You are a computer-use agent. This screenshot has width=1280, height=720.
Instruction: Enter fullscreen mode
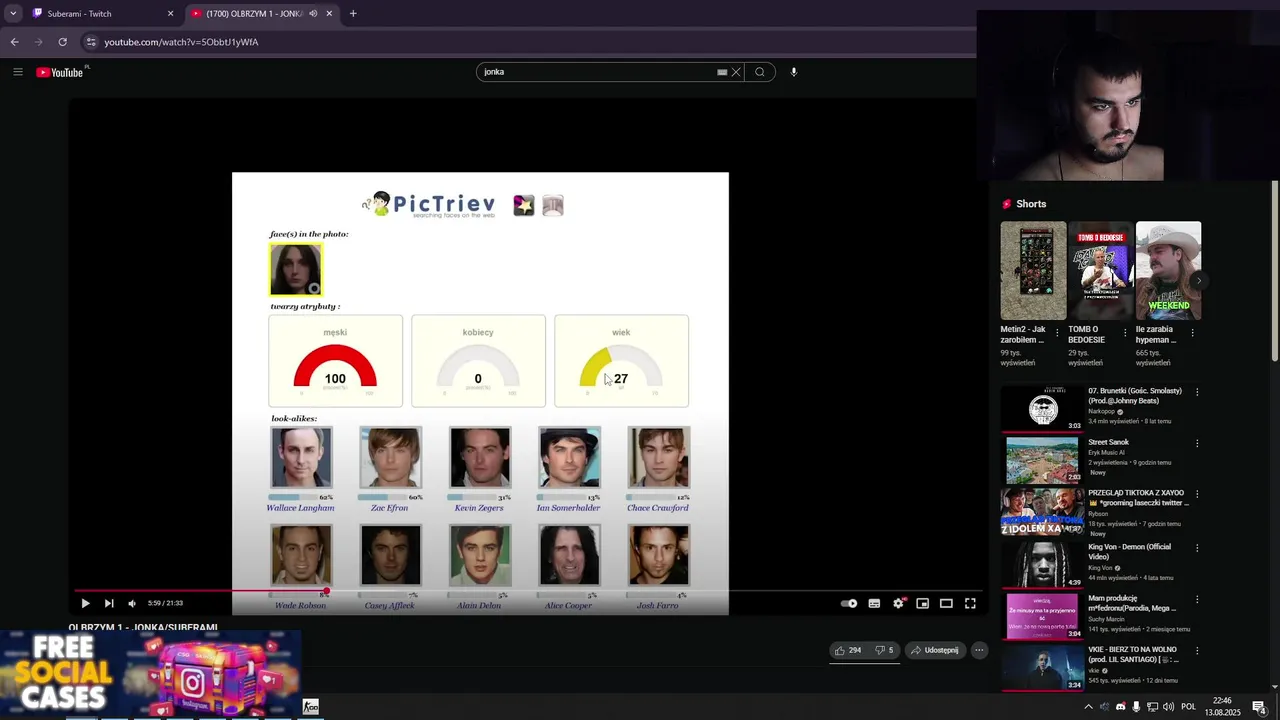pos(970,603)
